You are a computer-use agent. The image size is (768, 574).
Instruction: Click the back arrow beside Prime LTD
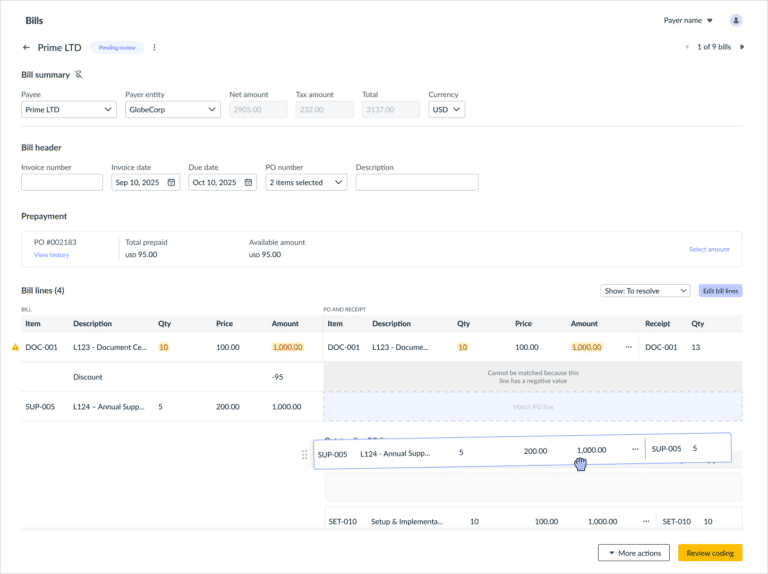pos(27,47)
